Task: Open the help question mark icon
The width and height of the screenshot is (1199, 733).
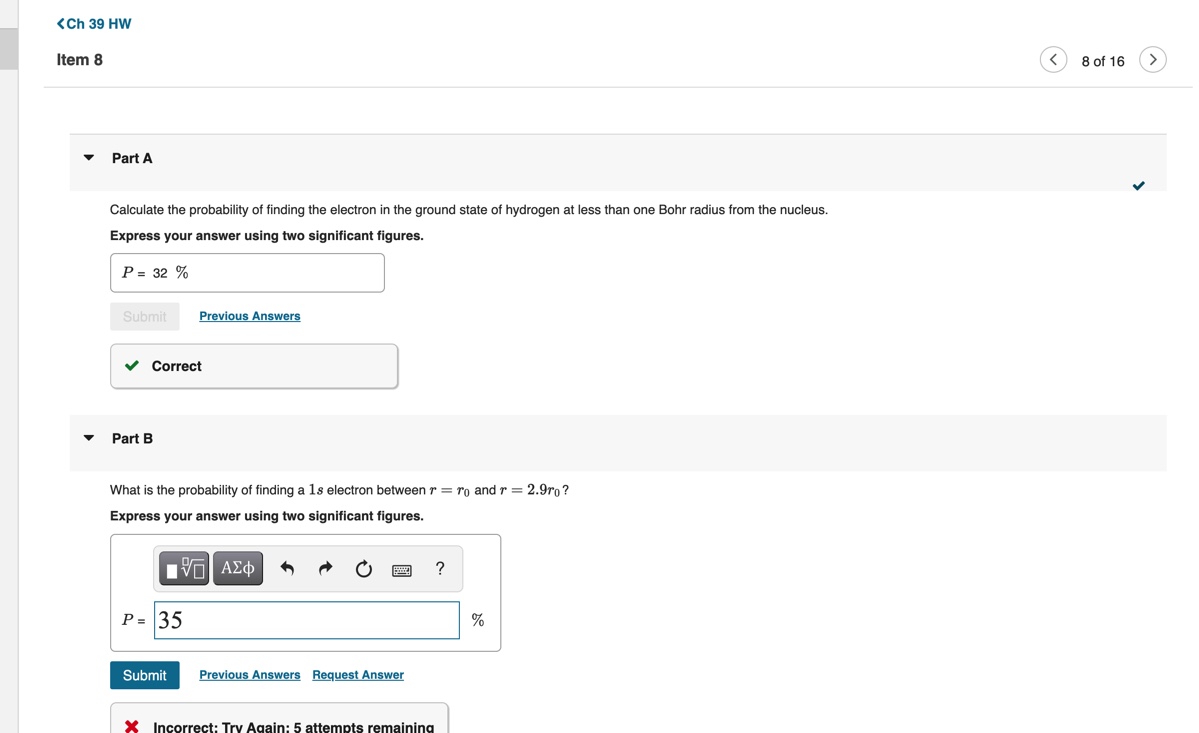Action: [x=440, y=568]
